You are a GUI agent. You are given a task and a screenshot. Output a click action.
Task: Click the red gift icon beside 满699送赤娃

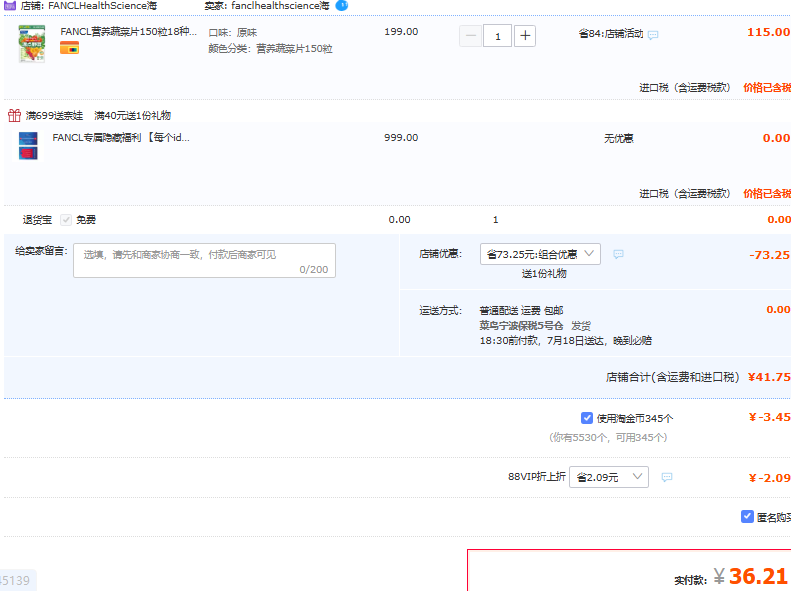coord(14,115)
